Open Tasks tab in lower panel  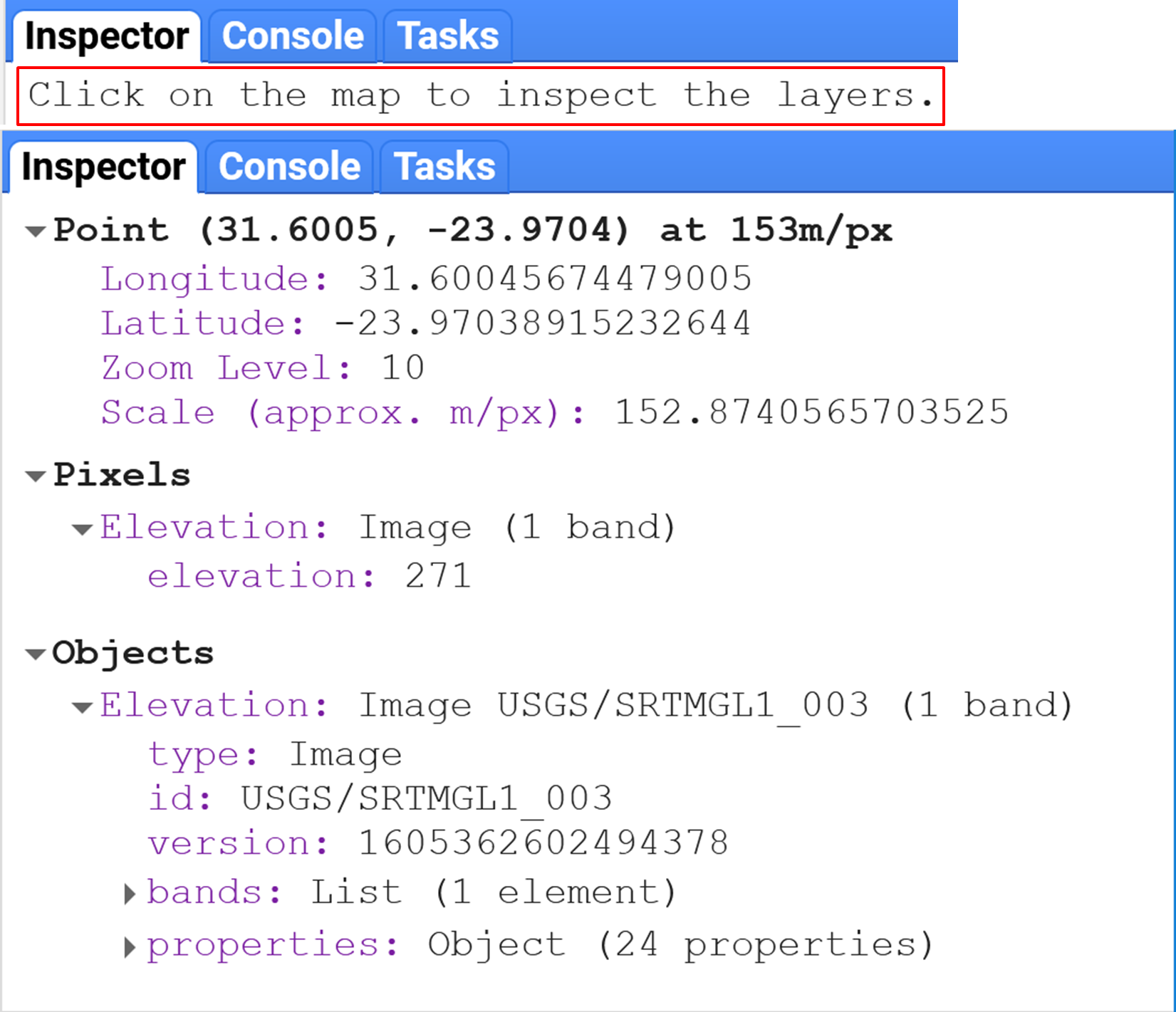(444, 167)
